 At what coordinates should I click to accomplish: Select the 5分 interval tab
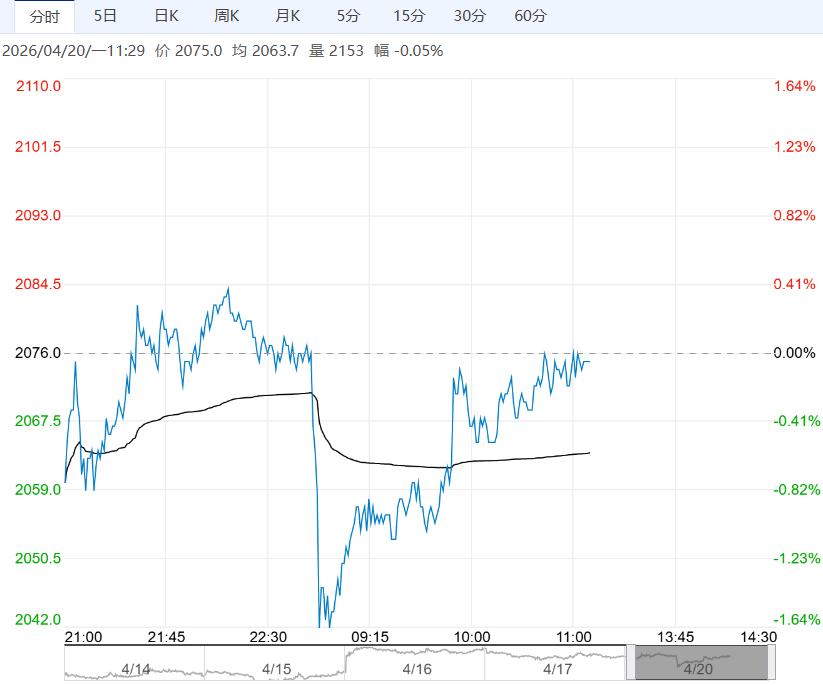pos(348,16)
